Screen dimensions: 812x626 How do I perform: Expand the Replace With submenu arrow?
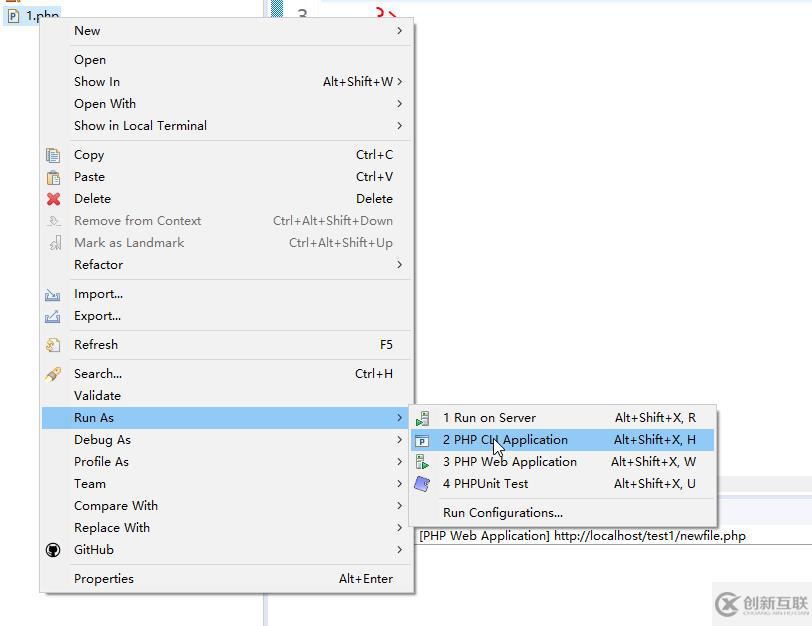click(399, 528)
